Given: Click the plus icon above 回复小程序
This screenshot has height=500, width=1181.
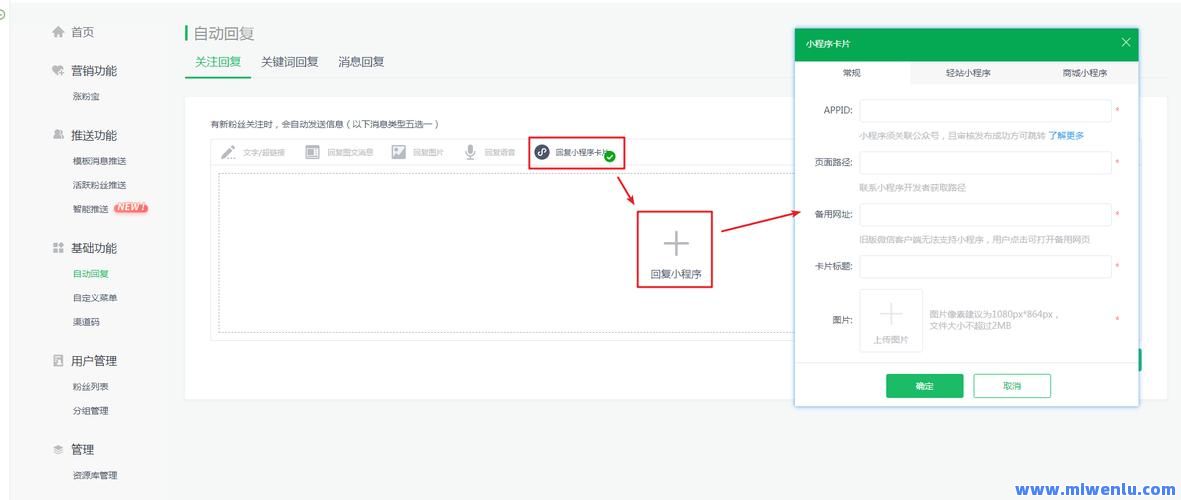Looking at the screenshot, I should (x=676, y=243).
